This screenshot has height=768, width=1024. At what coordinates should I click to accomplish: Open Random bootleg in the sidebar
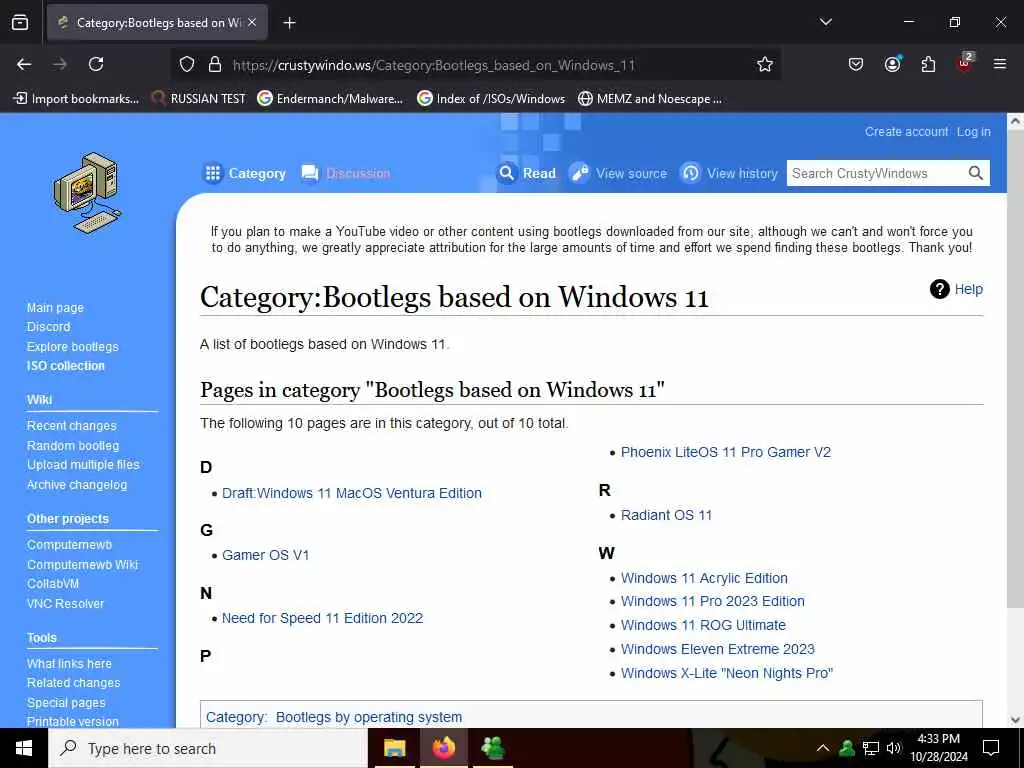[73, 445]
